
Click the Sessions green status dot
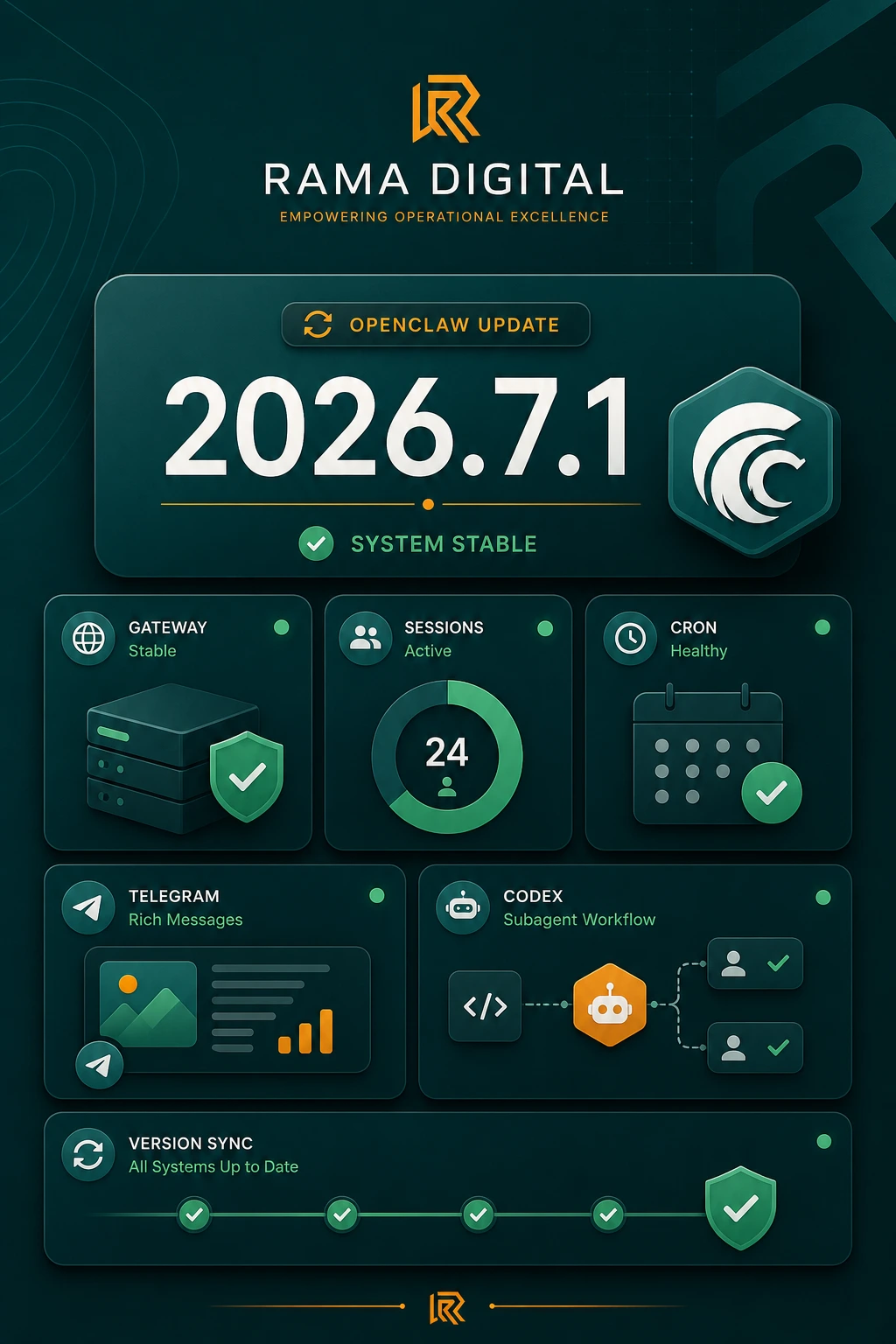coord(545,628)
